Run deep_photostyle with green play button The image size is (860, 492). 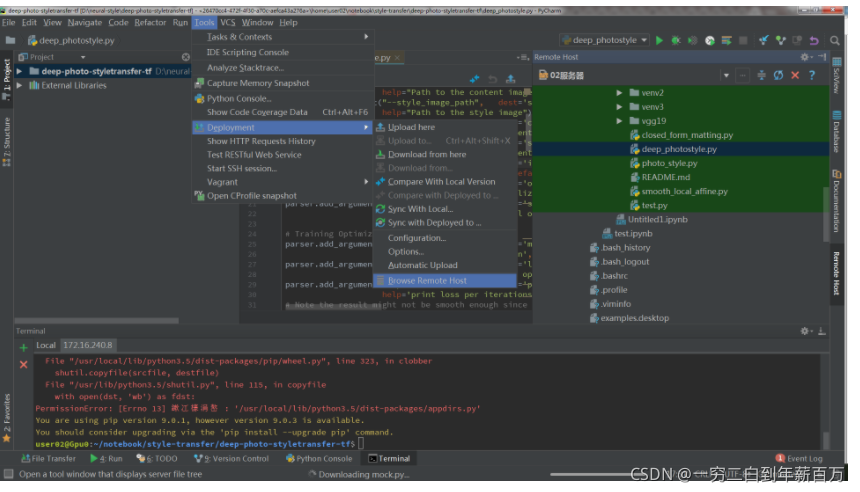659,40
